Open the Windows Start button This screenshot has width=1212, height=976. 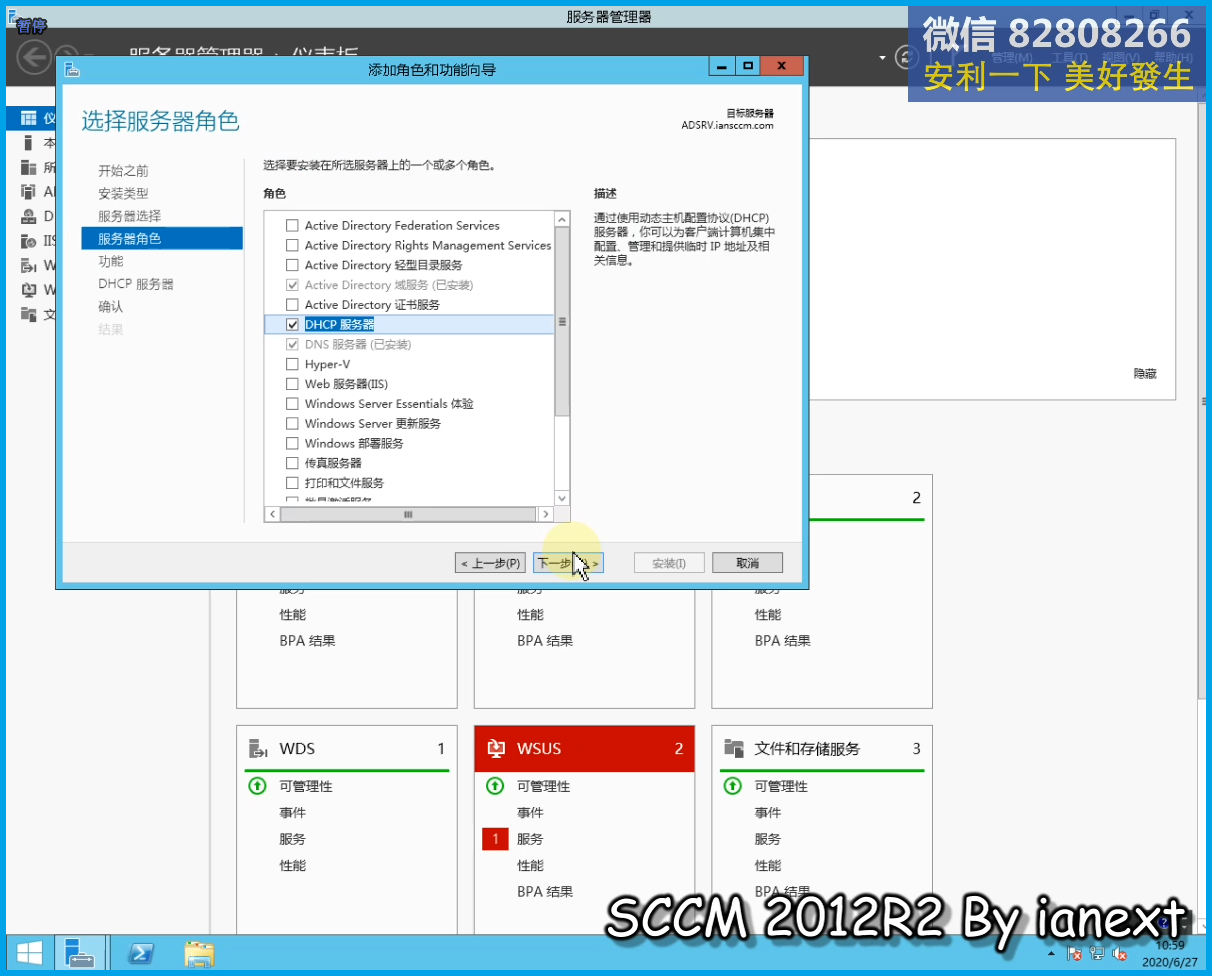[x=29, y=953]
